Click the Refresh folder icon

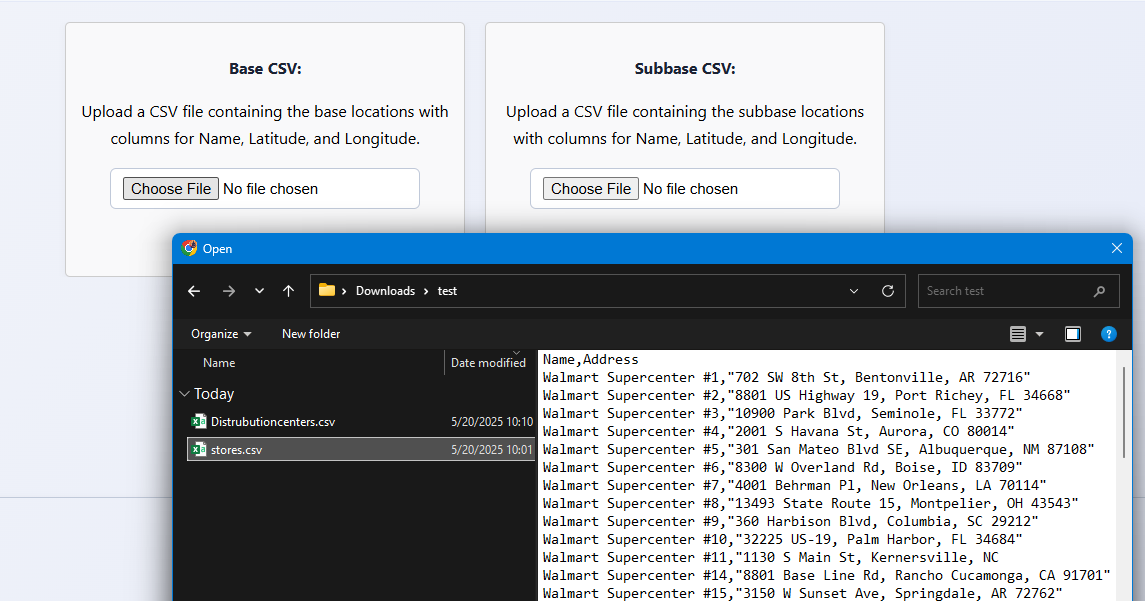point(887,291)
